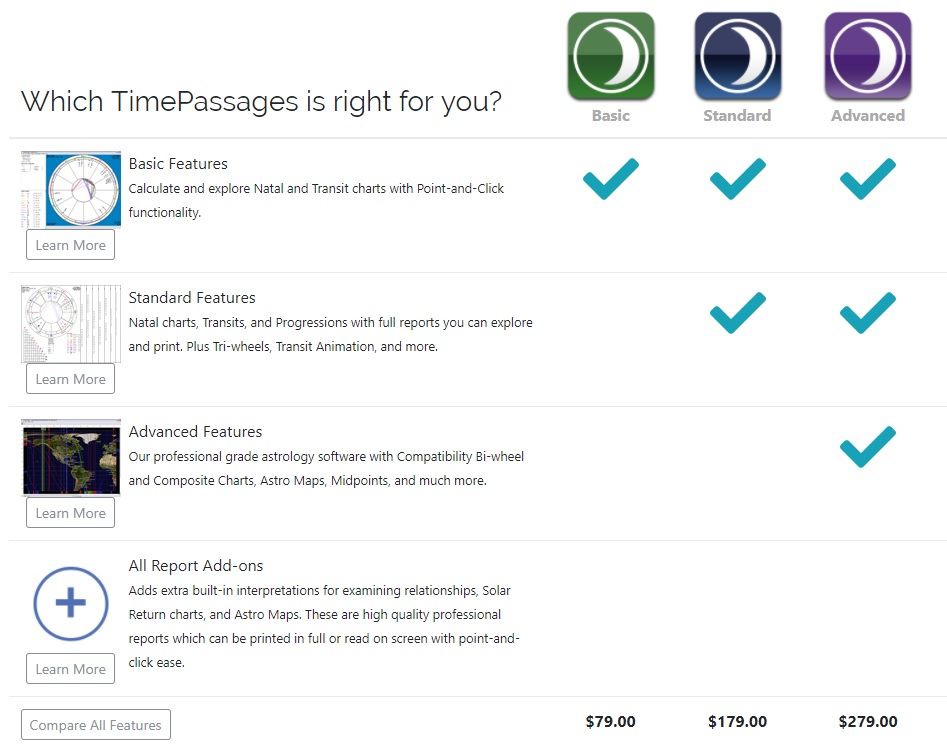Open the Standard Features chart thumbnail

[x=71, y=324]
